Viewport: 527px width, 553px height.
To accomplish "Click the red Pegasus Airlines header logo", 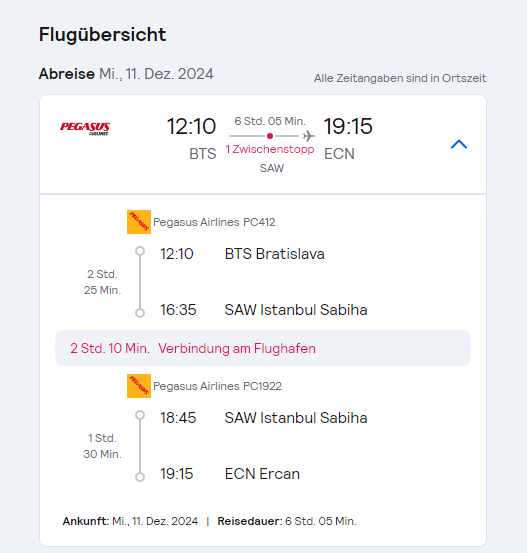I will tap(85, 128).
